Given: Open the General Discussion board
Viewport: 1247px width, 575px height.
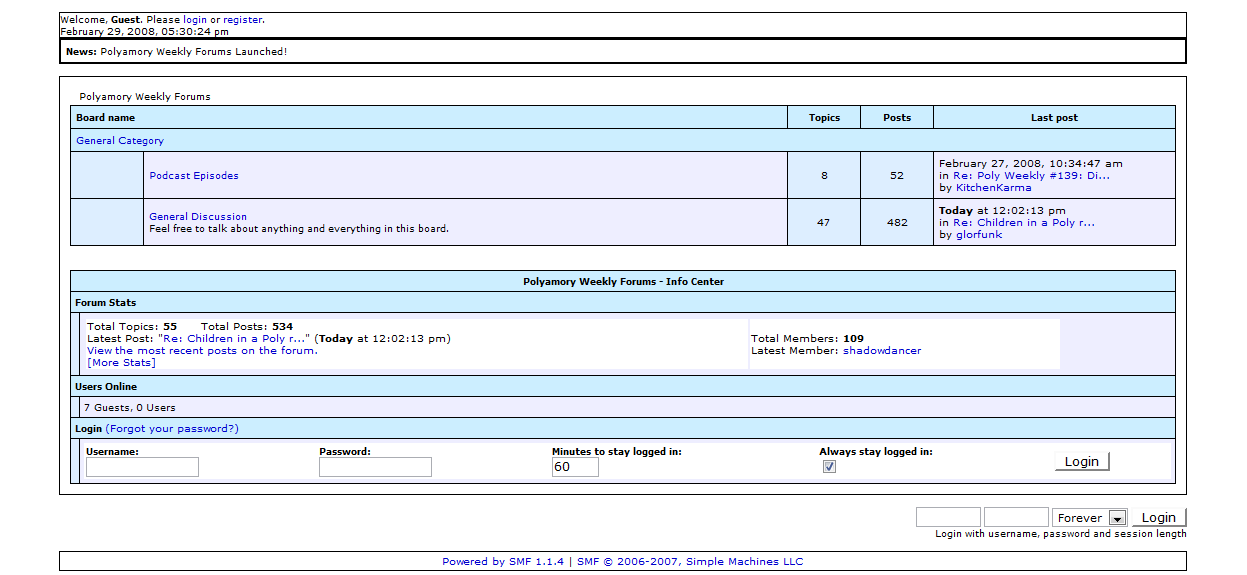Looking at the screenshot, I should 198,217.
